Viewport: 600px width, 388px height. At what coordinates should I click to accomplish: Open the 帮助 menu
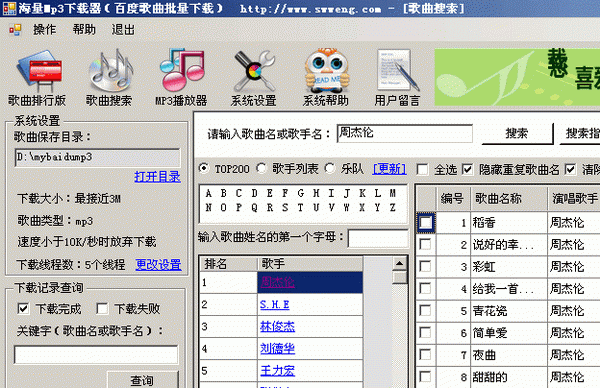point(84,29)
